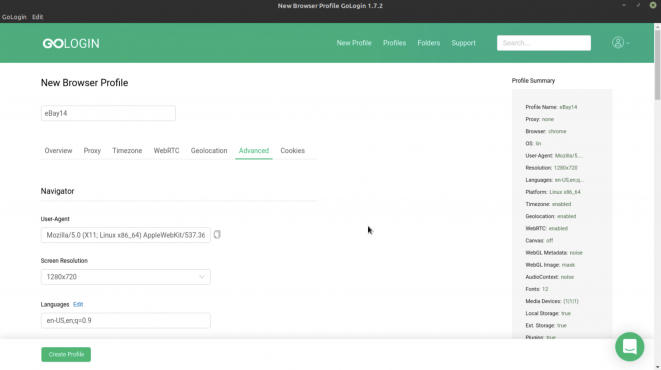Select the Advanced tab
The image size is (661, 370).
[254, 150]
